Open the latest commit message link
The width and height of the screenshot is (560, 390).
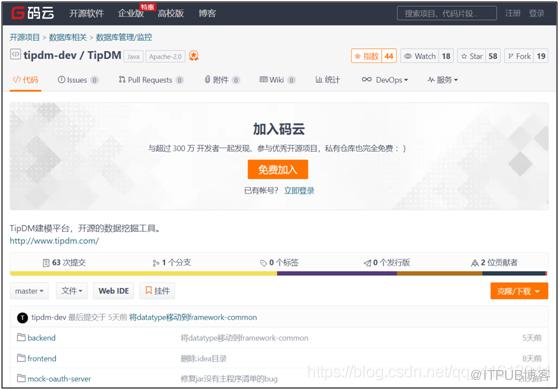coord(193,317)
